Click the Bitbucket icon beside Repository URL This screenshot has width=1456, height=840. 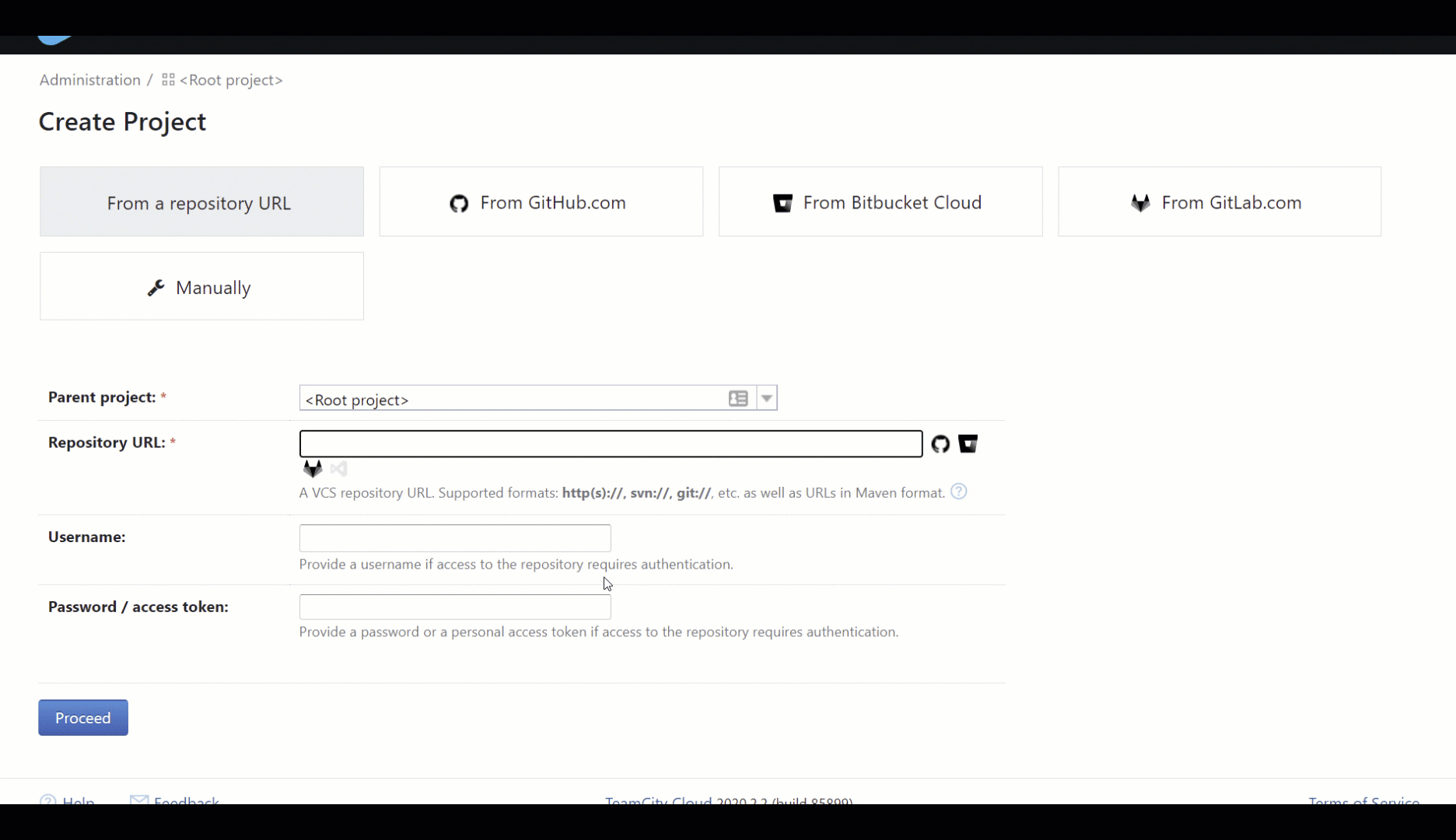click(968, 444)
